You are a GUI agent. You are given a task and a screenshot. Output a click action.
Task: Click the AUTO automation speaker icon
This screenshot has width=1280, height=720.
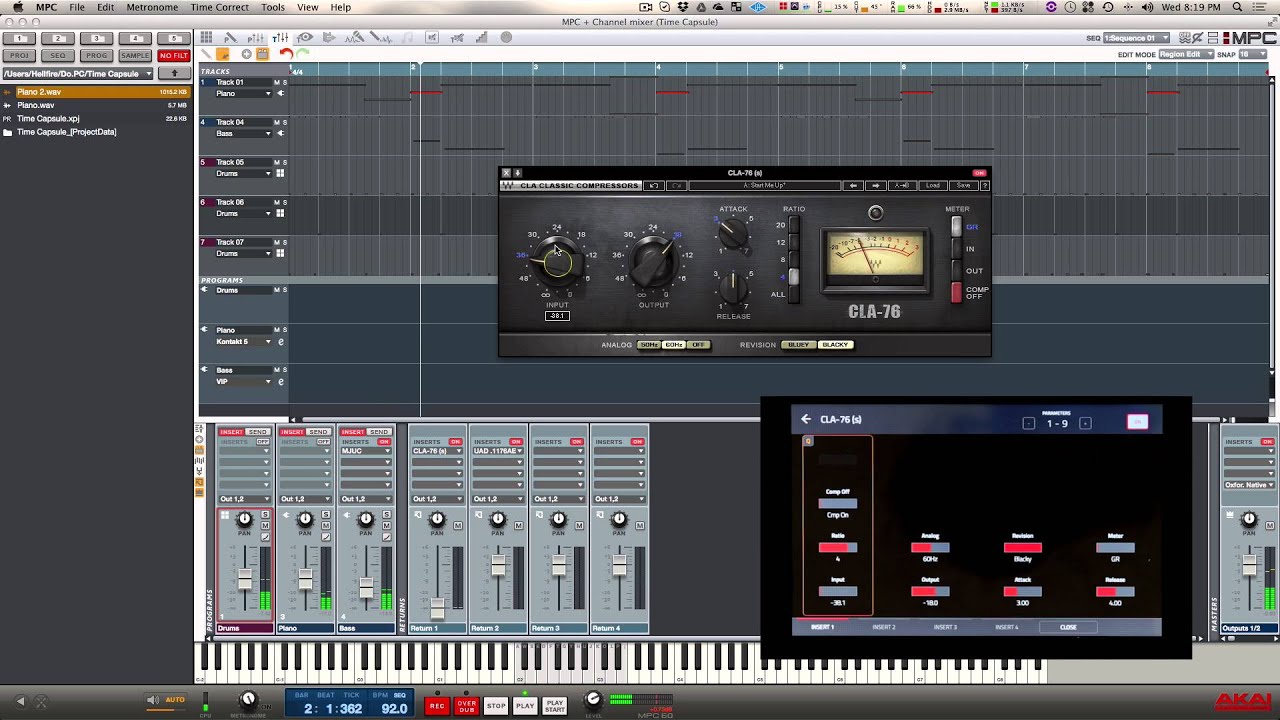tap(152, 700)
